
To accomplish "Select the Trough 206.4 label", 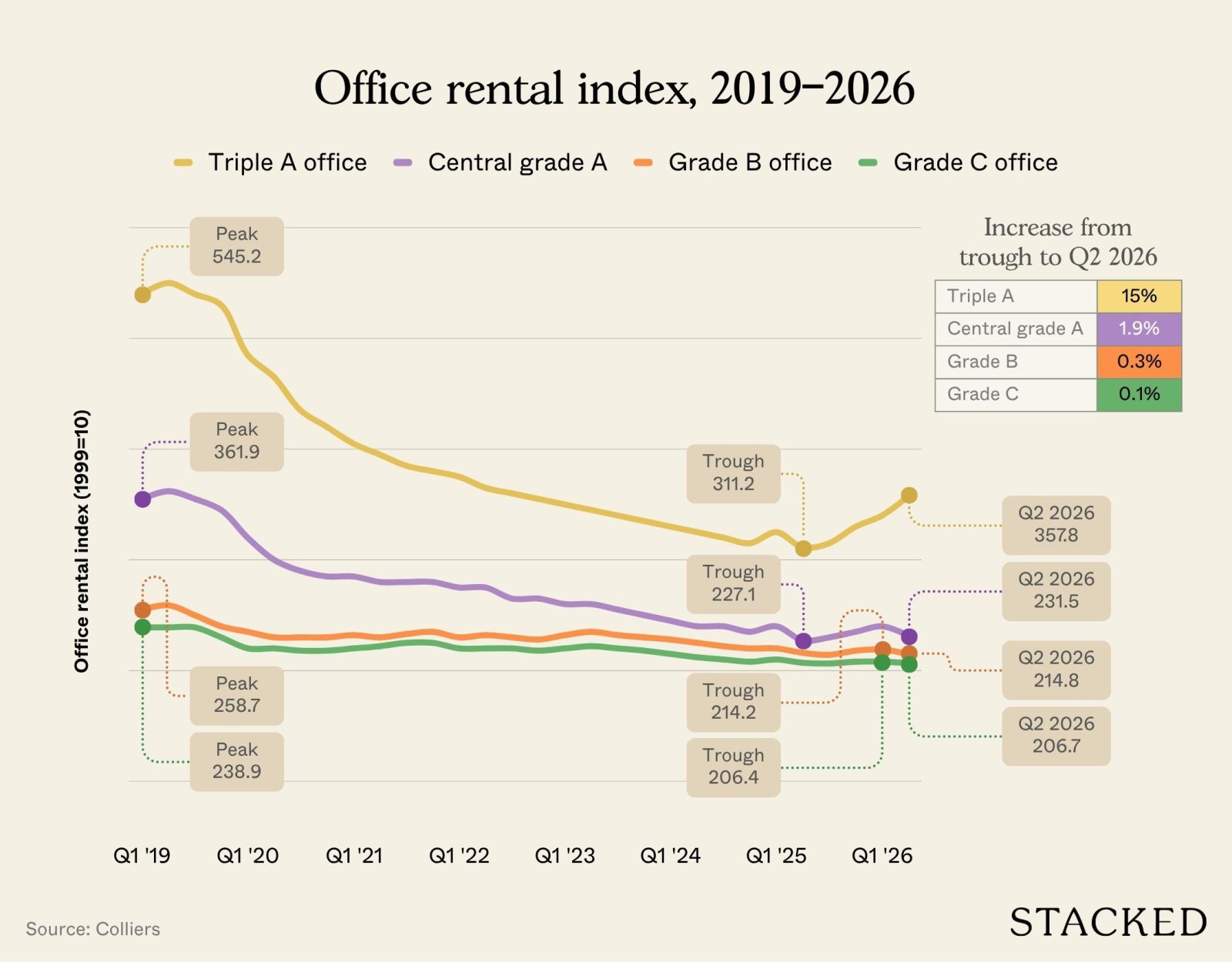I will (x=733, y=767).
